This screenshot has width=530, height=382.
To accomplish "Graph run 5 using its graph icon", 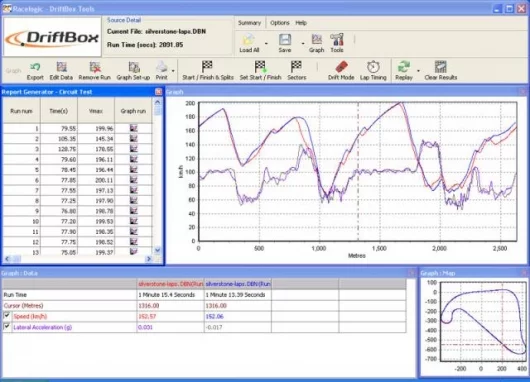I will click(x=134, y=169).
